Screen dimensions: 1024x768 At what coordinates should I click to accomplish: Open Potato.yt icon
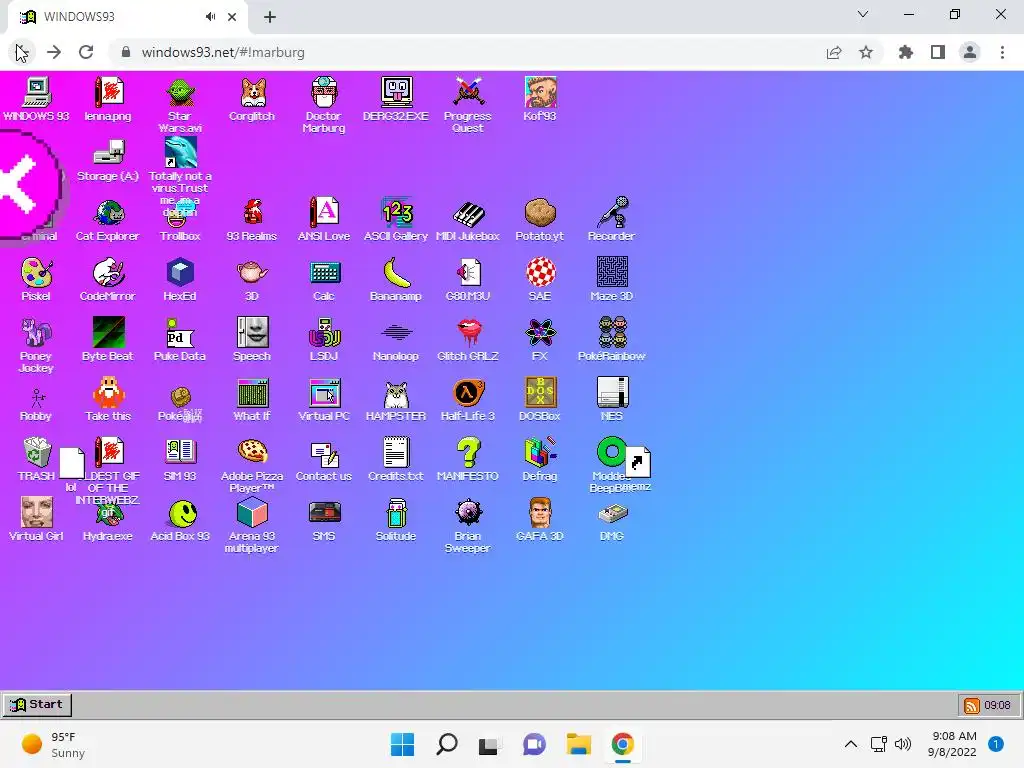click(539, 213)
